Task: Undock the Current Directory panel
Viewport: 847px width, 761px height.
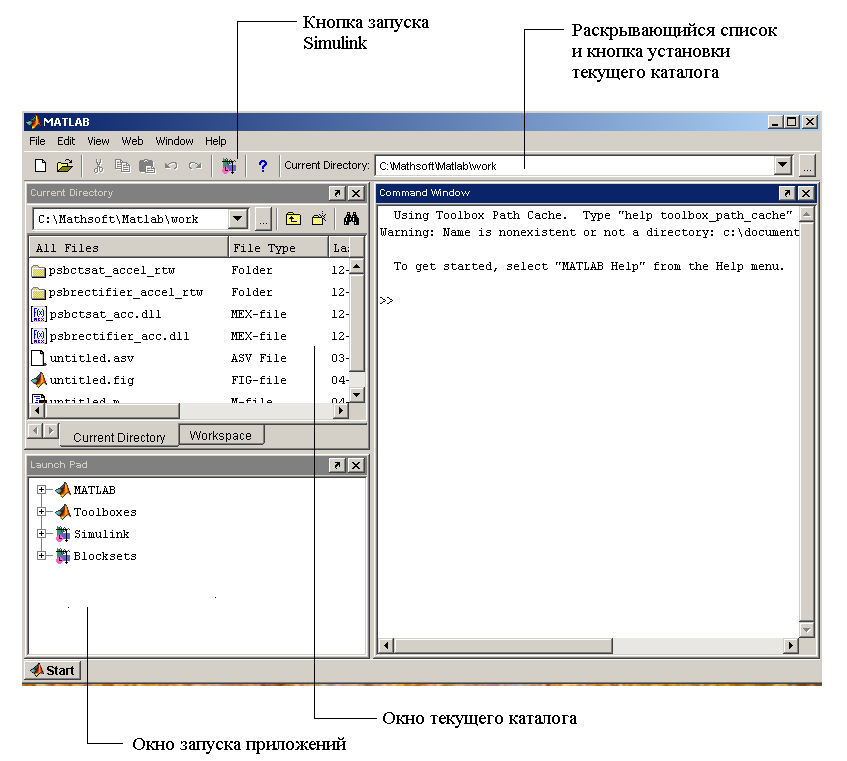Action: (337, 193)
